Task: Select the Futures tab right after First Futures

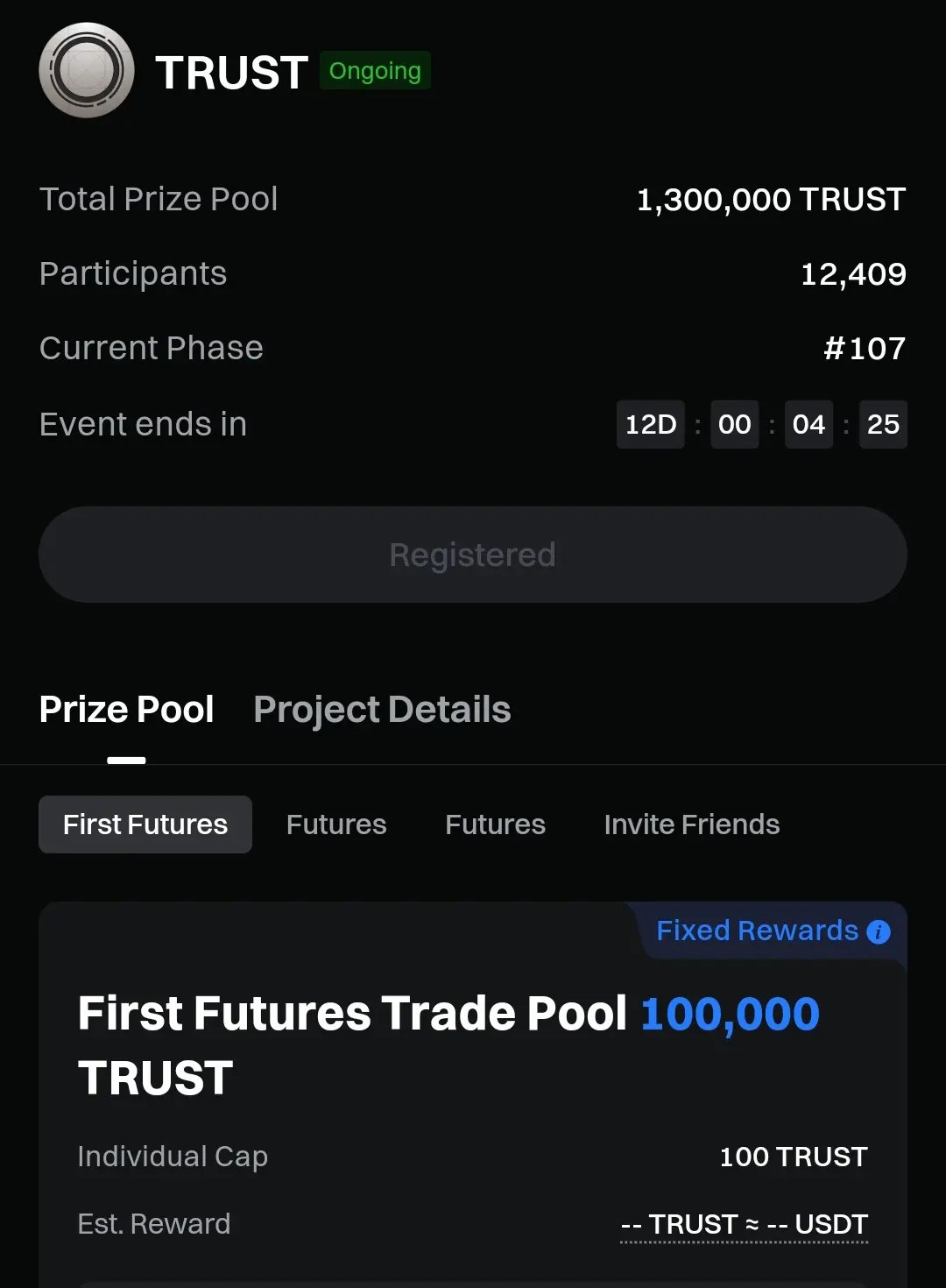Action: 336,824
